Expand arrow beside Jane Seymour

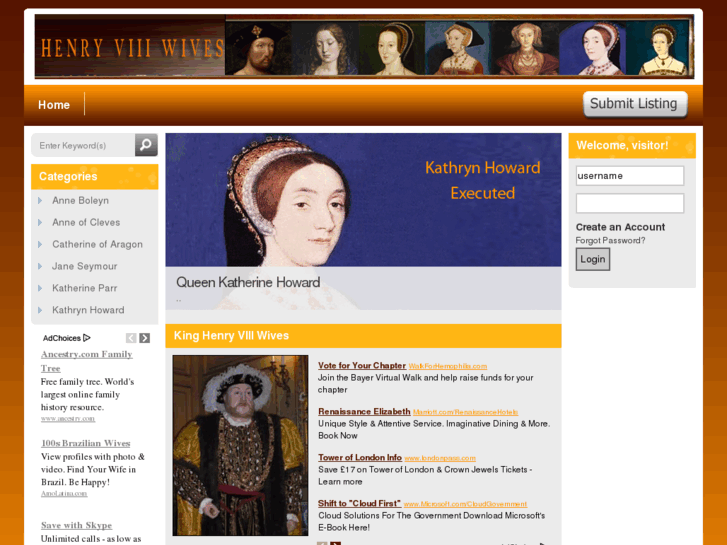pos(40,266)
